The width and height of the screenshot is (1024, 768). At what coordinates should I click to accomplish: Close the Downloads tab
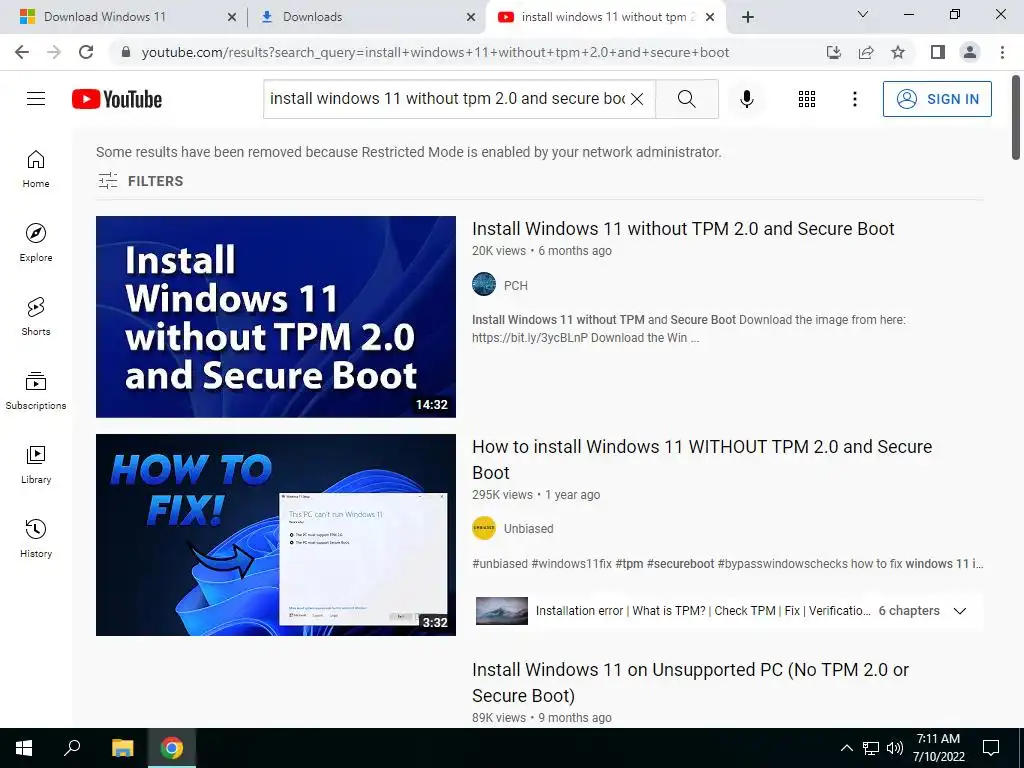click(x=471, y=17)
